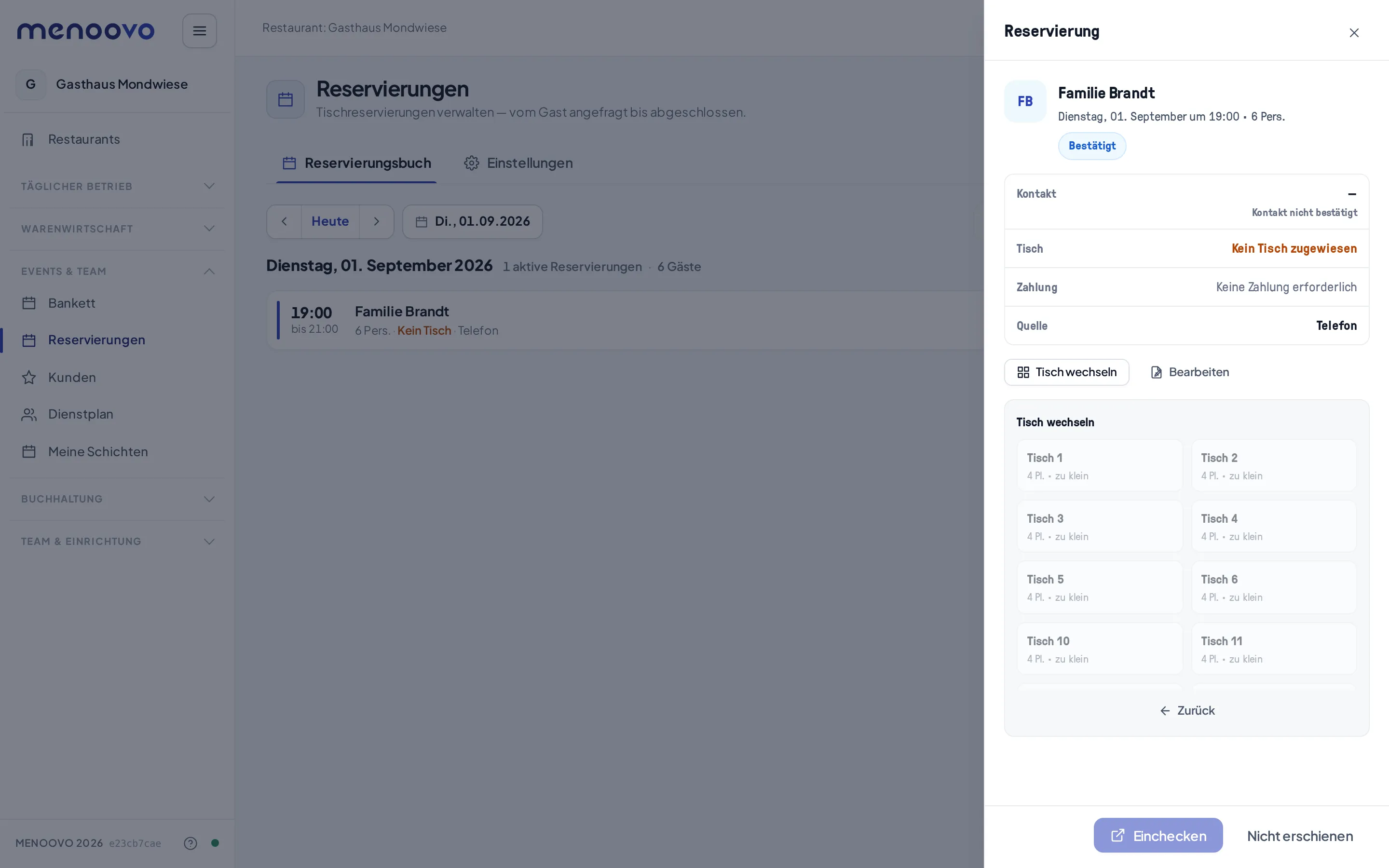1389x868 pixels.
Task: Click the Bestätigt status badge
Action: (1092, 146)
